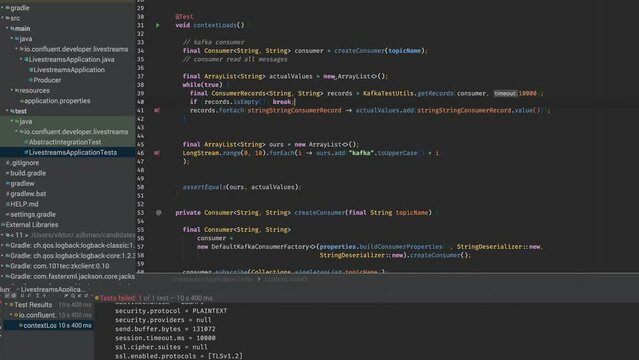
Task: Click the 'Tests failed: 1 of 1 test' summary
Action: (x=156, y=298)
